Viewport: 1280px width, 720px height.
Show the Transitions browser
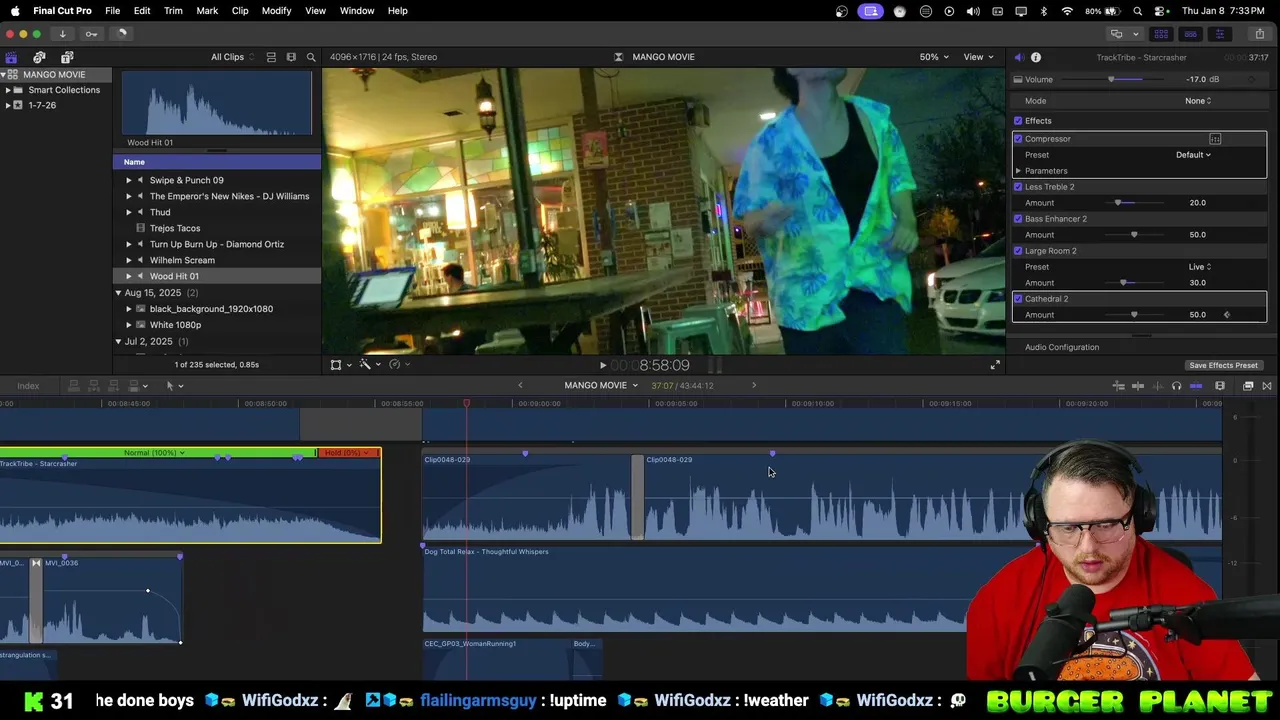click(x=1267, y=386)
